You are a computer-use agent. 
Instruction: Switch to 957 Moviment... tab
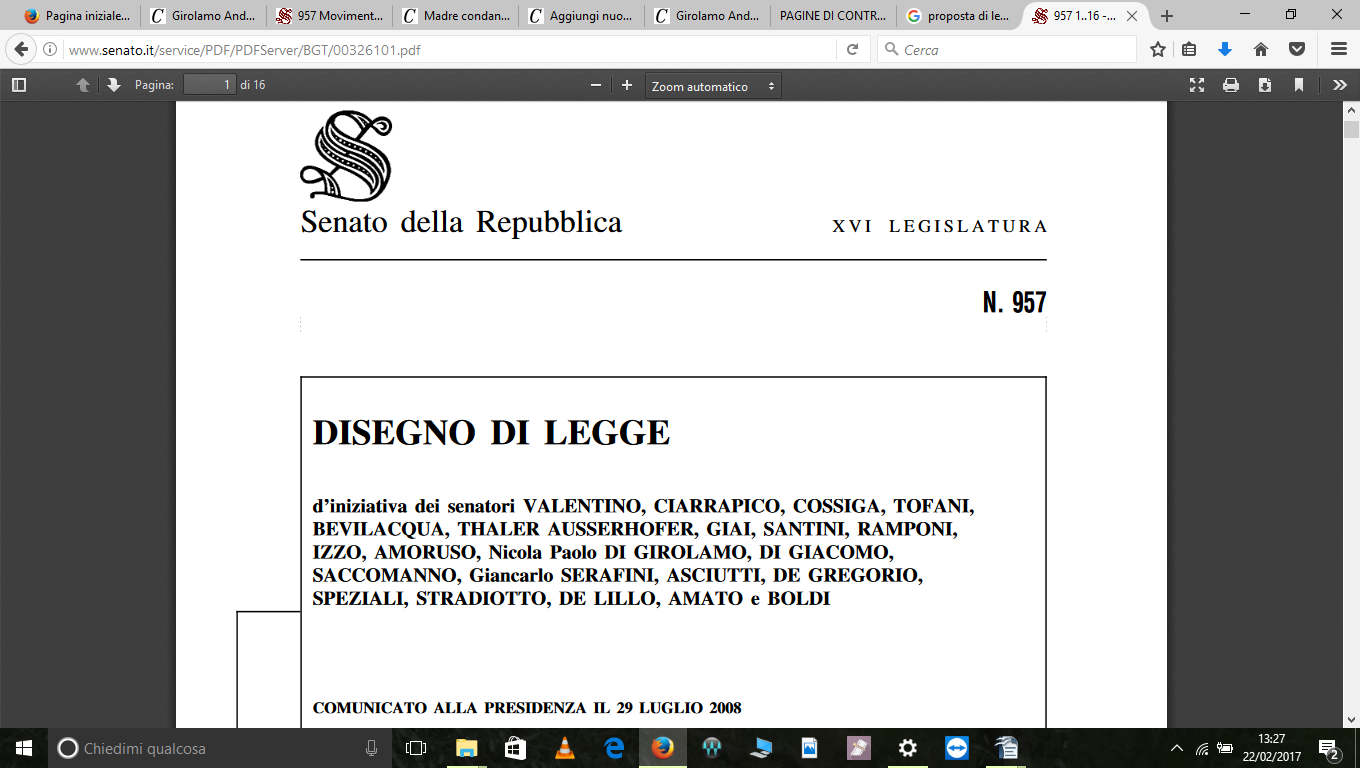tap(329, 16)
